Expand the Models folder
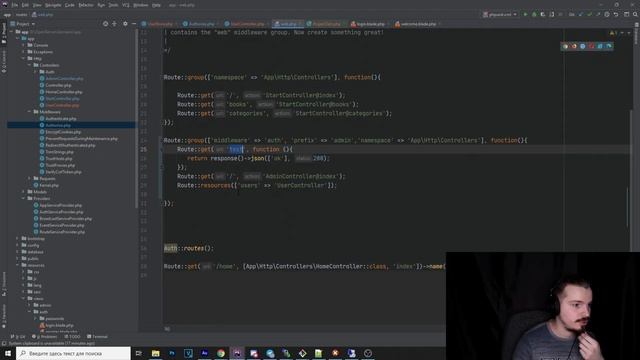Image resolution: width=640 pixels, height=360 pixels. pyautogui.click(x=23, y=192)
